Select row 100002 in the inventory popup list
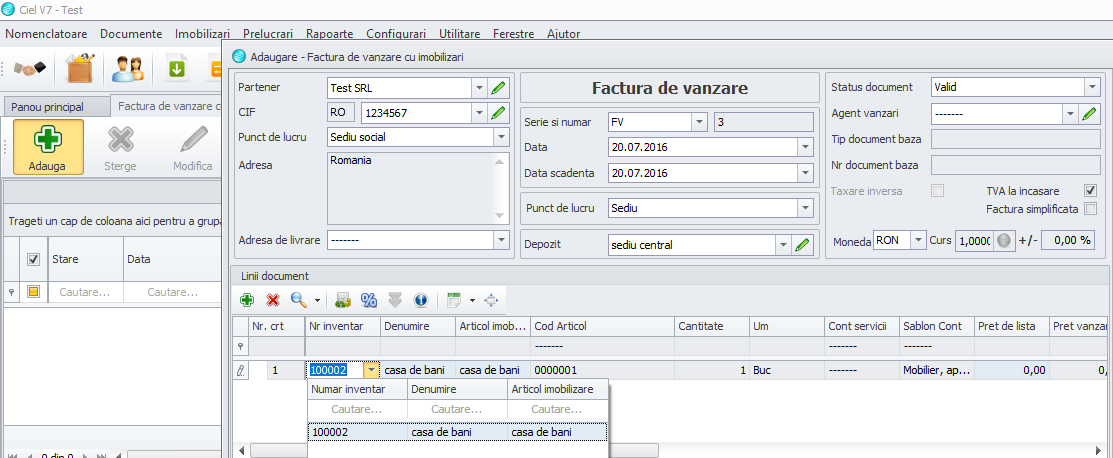Screen dimensions: 1113x458 click(x=457, y=432)
